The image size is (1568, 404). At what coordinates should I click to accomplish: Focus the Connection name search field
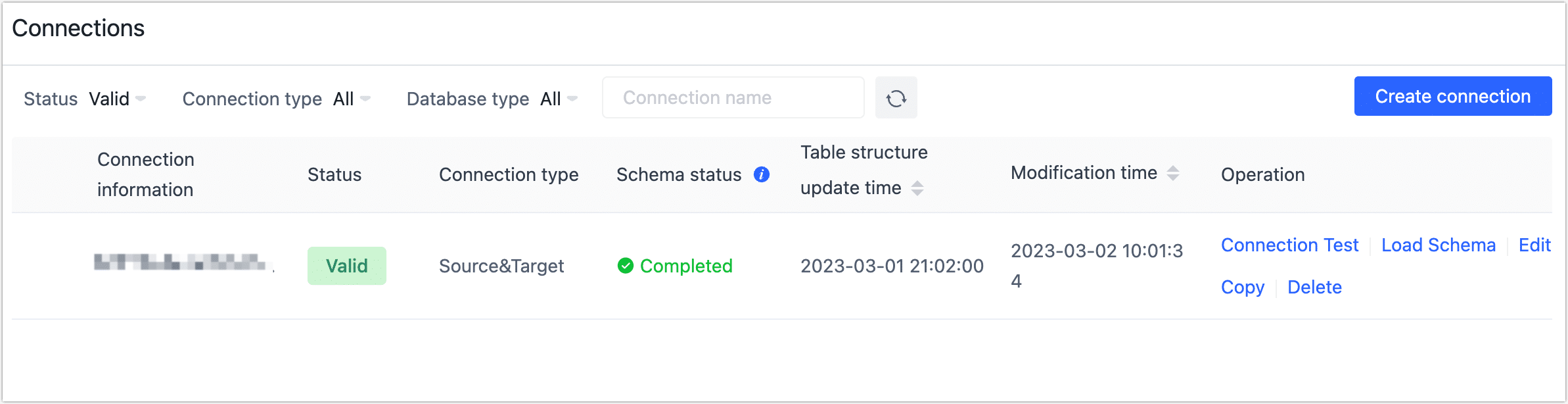pyautogui.click(x=733, y=97)
